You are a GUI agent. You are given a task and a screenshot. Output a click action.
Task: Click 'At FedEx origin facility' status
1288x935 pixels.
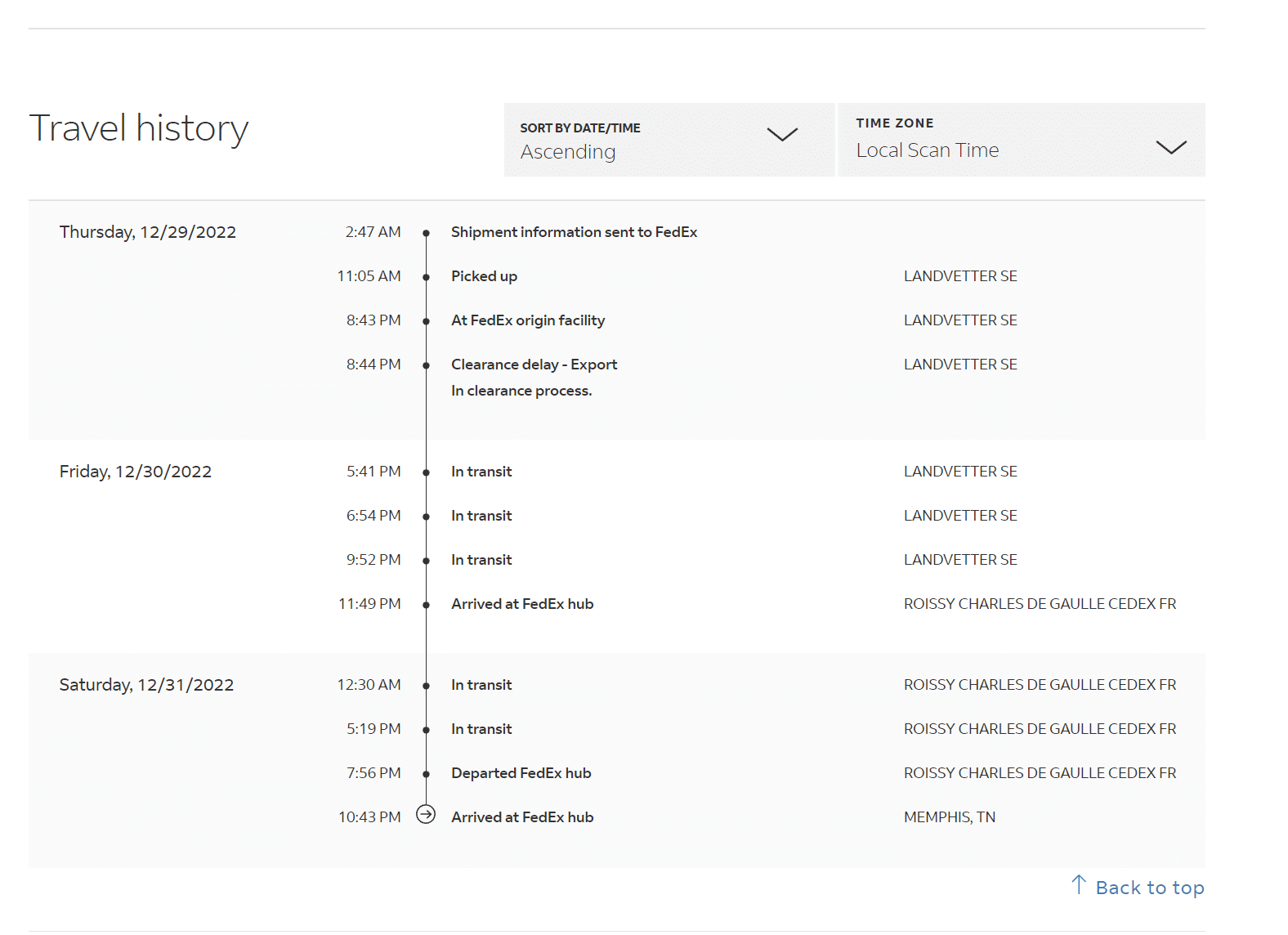coord(528,320)
